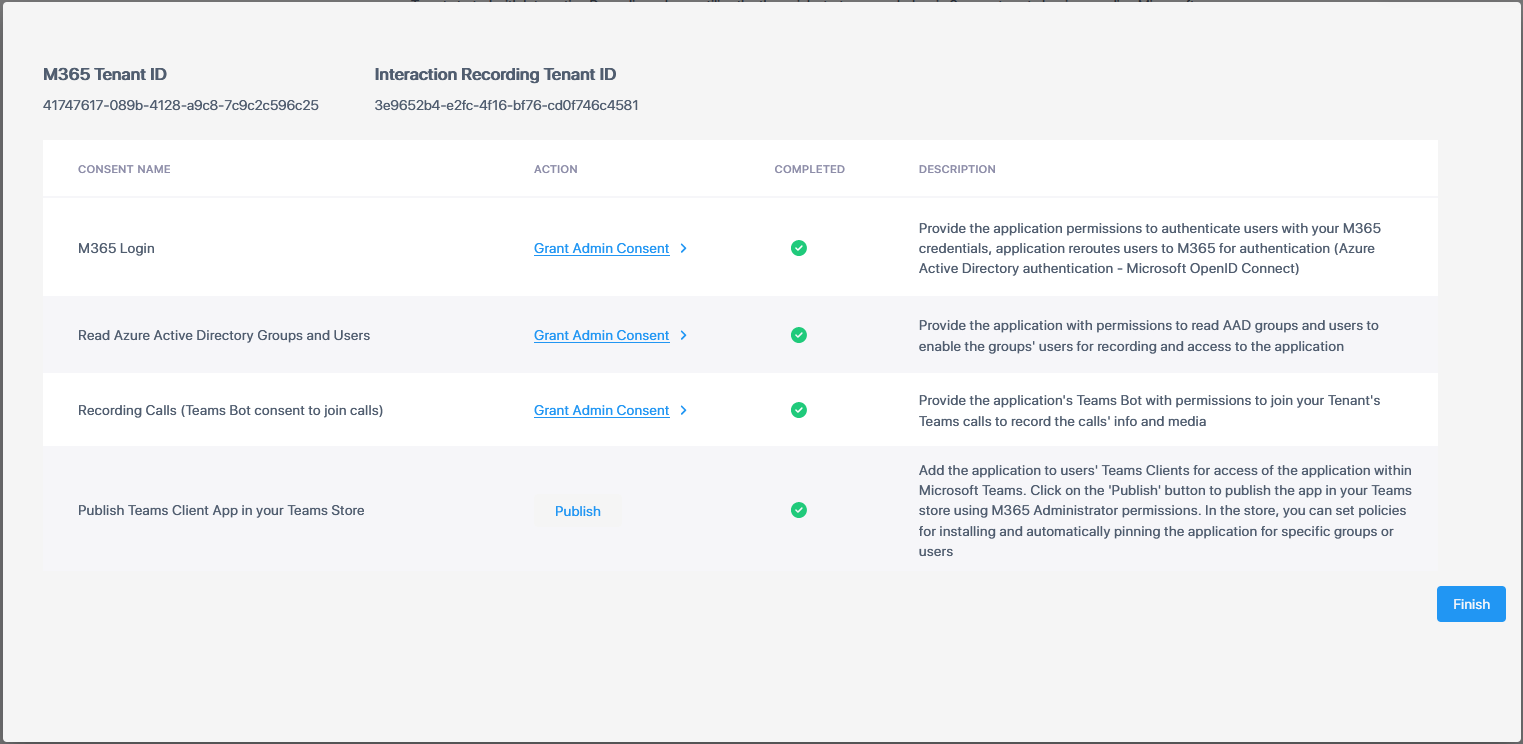This screenshot has height=744, width=1523.
Task: Click description about adding application to Teams Clients
Action: click(1166, 510)
